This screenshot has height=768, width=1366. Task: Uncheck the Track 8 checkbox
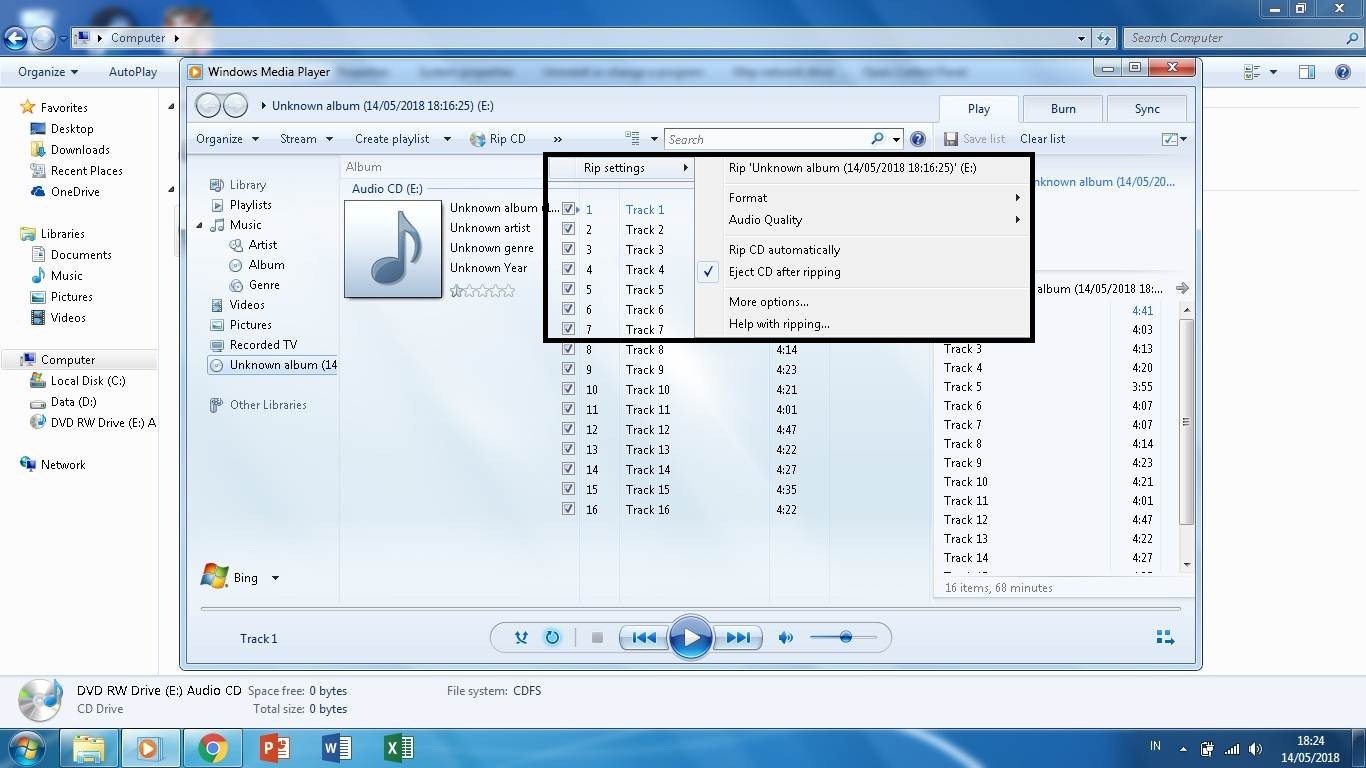[568, 350]
